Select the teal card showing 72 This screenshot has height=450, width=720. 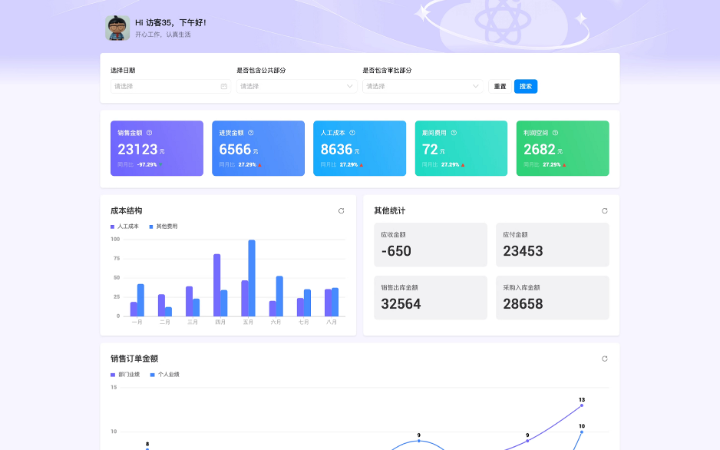461,148
